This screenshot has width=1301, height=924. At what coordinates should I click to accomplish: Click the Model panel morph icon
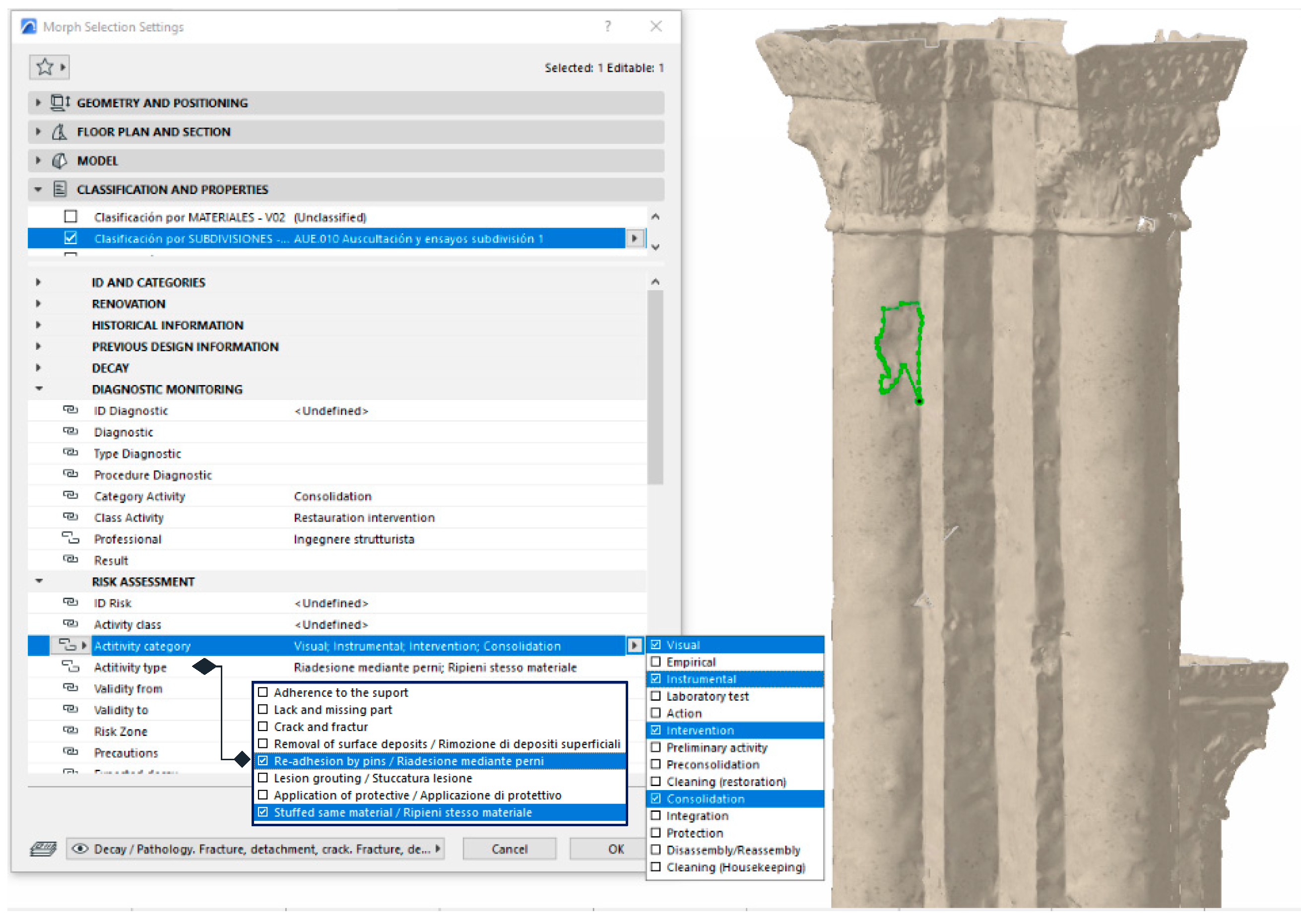(59, 161)
